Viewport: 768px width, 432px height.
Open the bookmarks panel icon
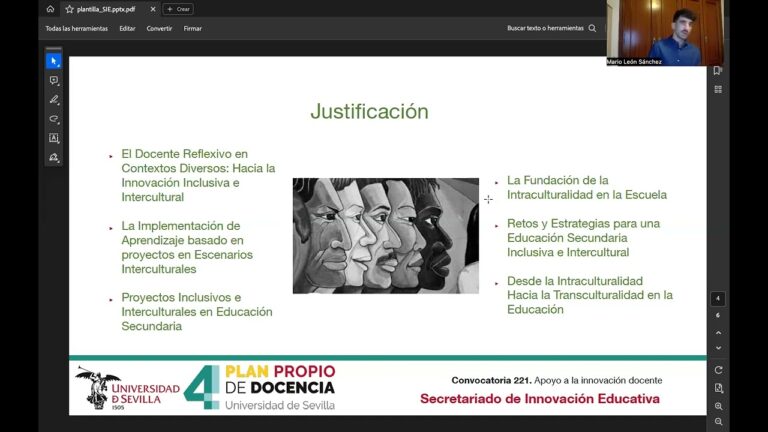coord(718,71)
